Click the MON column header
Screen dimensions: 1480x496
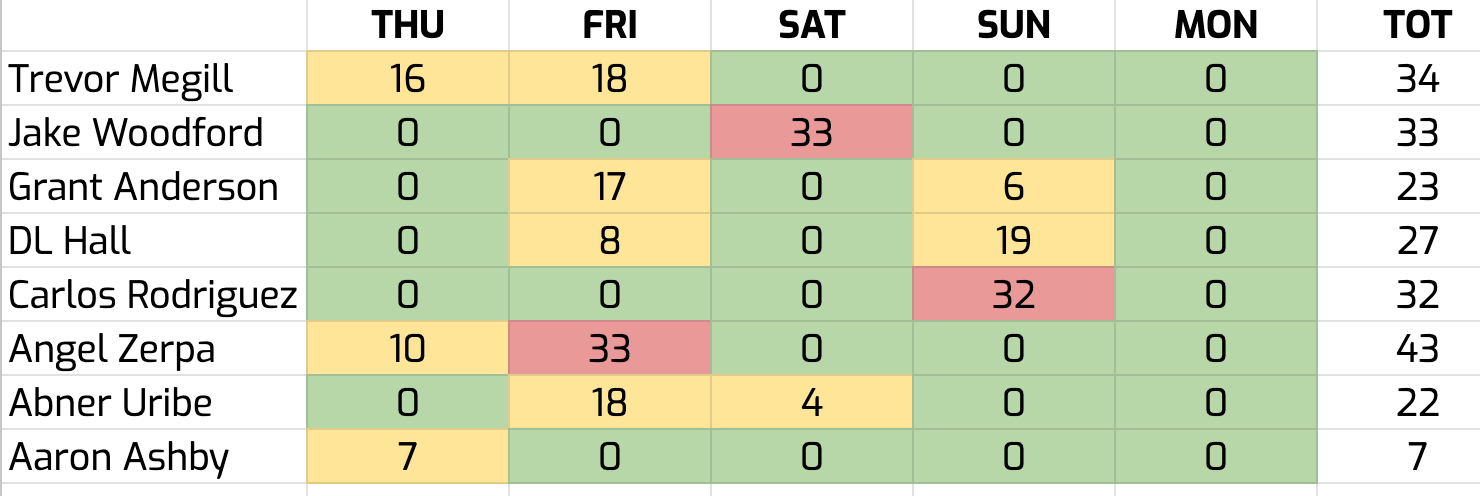pos(1215,25)
